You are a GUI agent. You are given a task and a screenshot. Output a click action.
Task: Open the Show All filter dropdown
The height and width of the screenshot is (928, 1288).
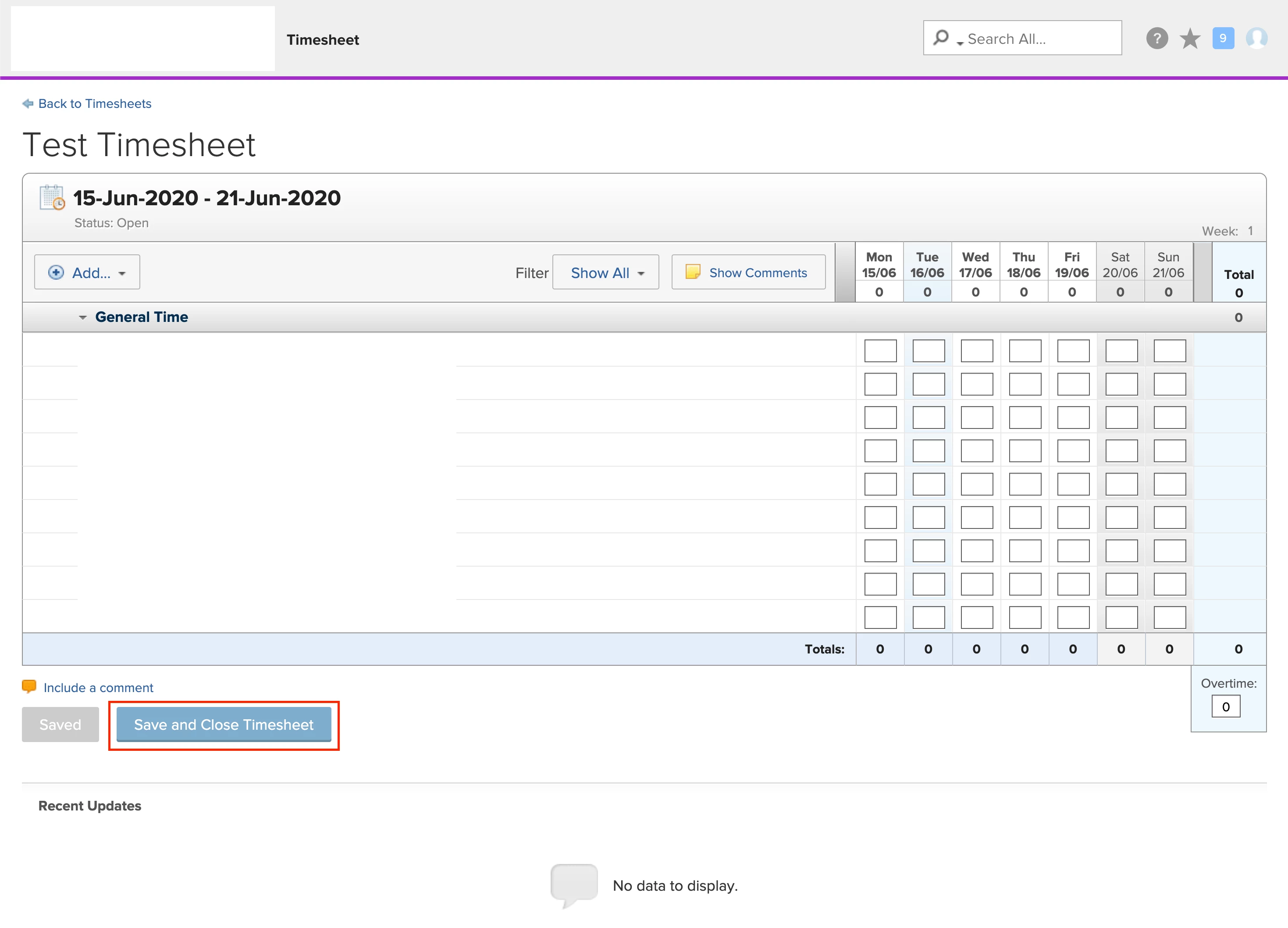[605, 273]
